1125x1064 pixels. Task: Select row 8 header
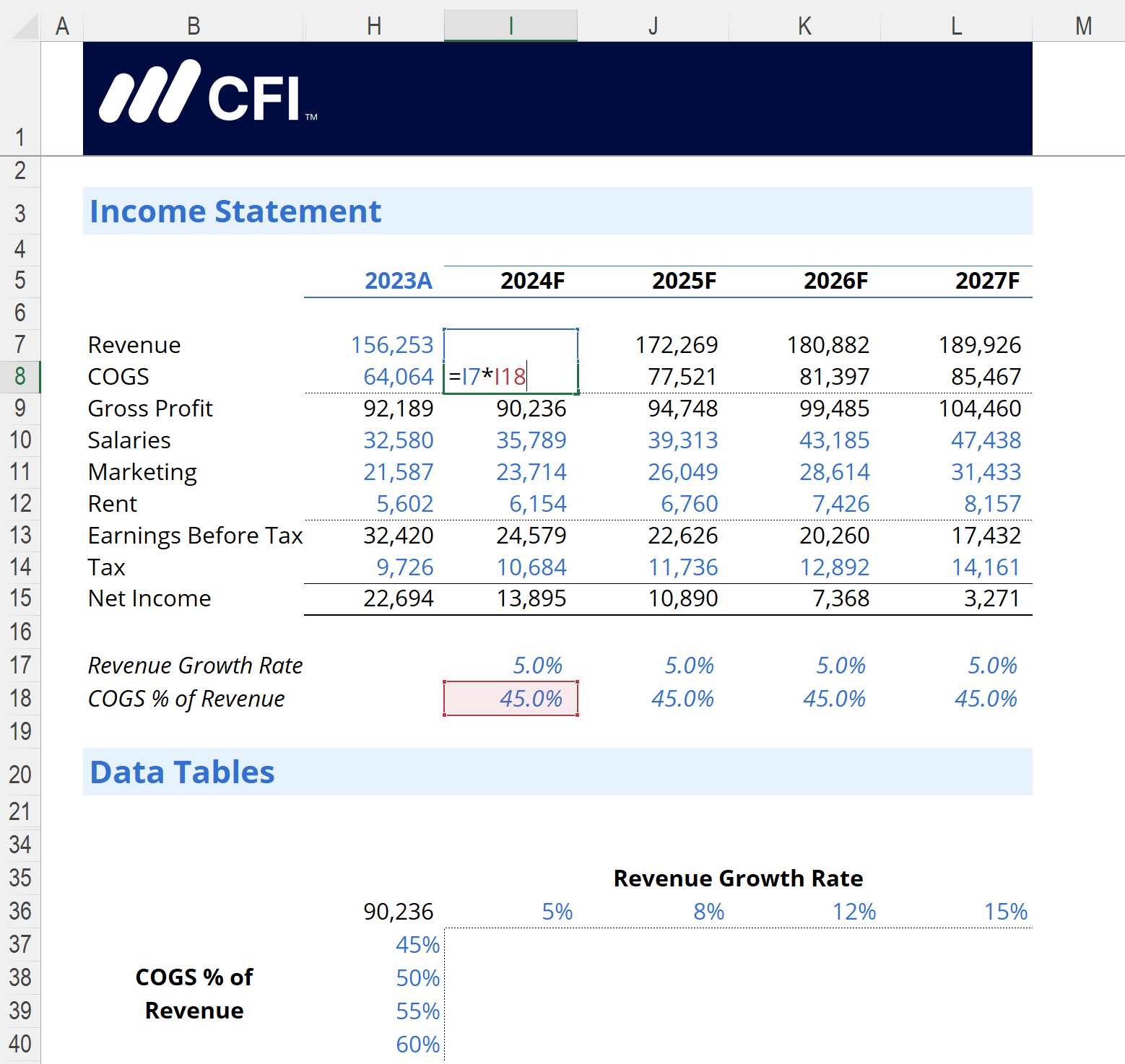[x=20, y=376]
